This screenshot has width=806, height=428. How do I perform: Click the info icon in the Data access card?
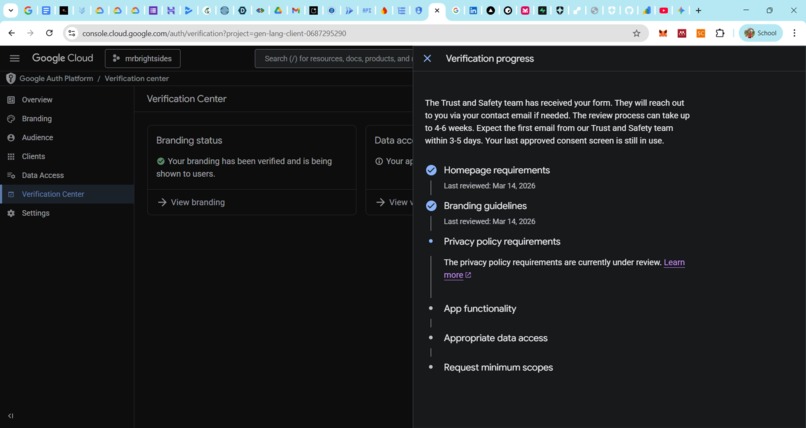[x=379, y=161]
